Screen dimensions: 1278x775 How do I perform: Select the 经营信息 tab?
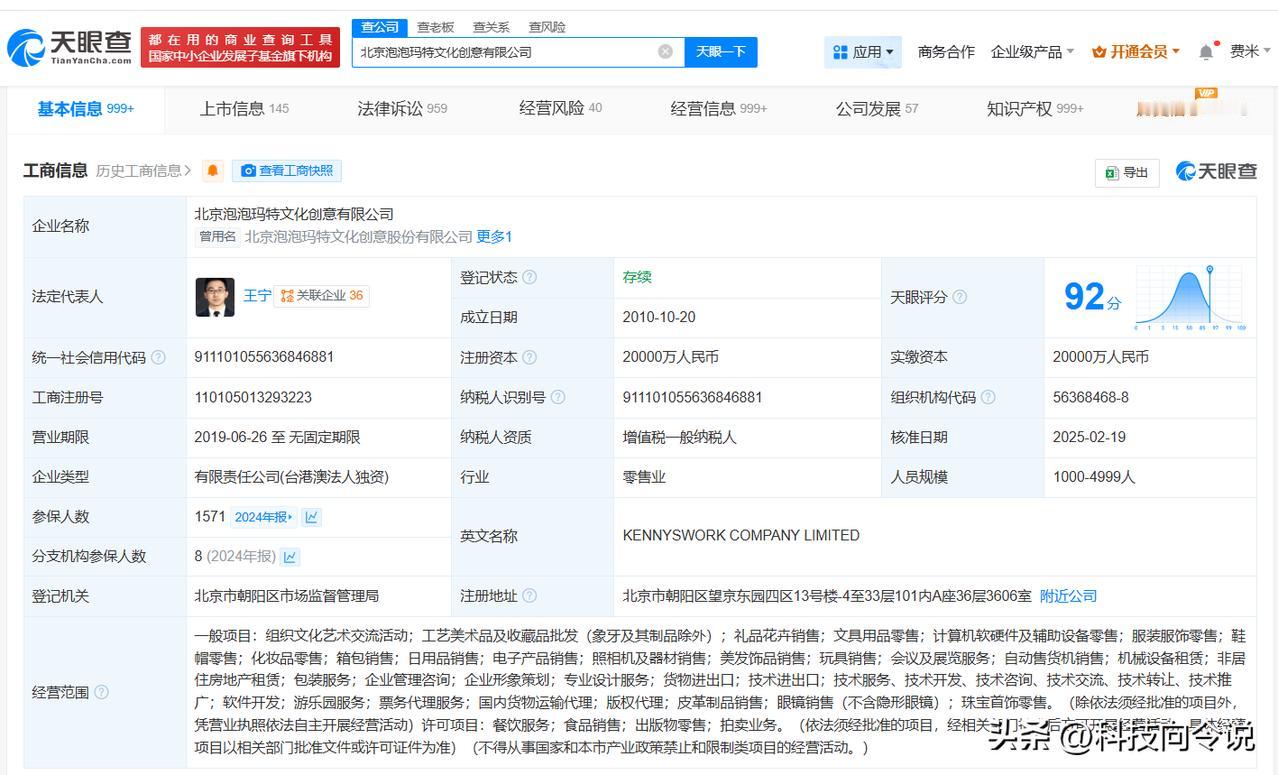tap(718, 109)
